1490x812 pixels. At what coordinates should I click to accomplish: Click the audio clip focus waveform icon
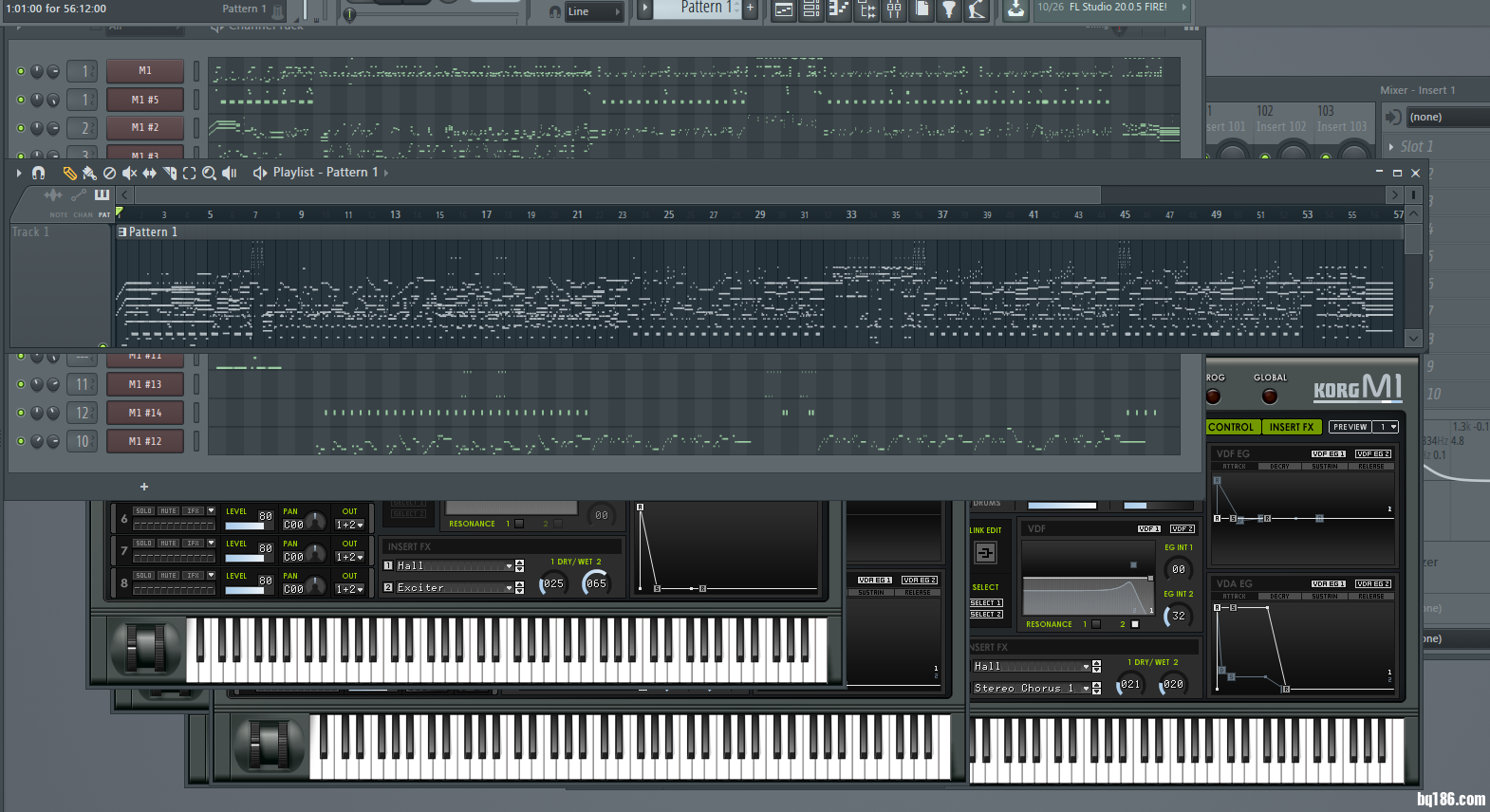click(x=53, y=194)
